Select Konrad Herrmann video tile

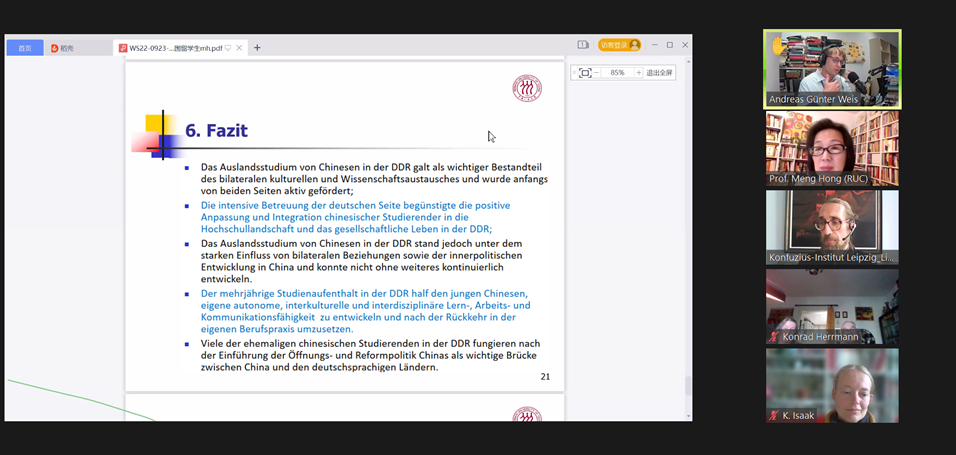[832, 307]
